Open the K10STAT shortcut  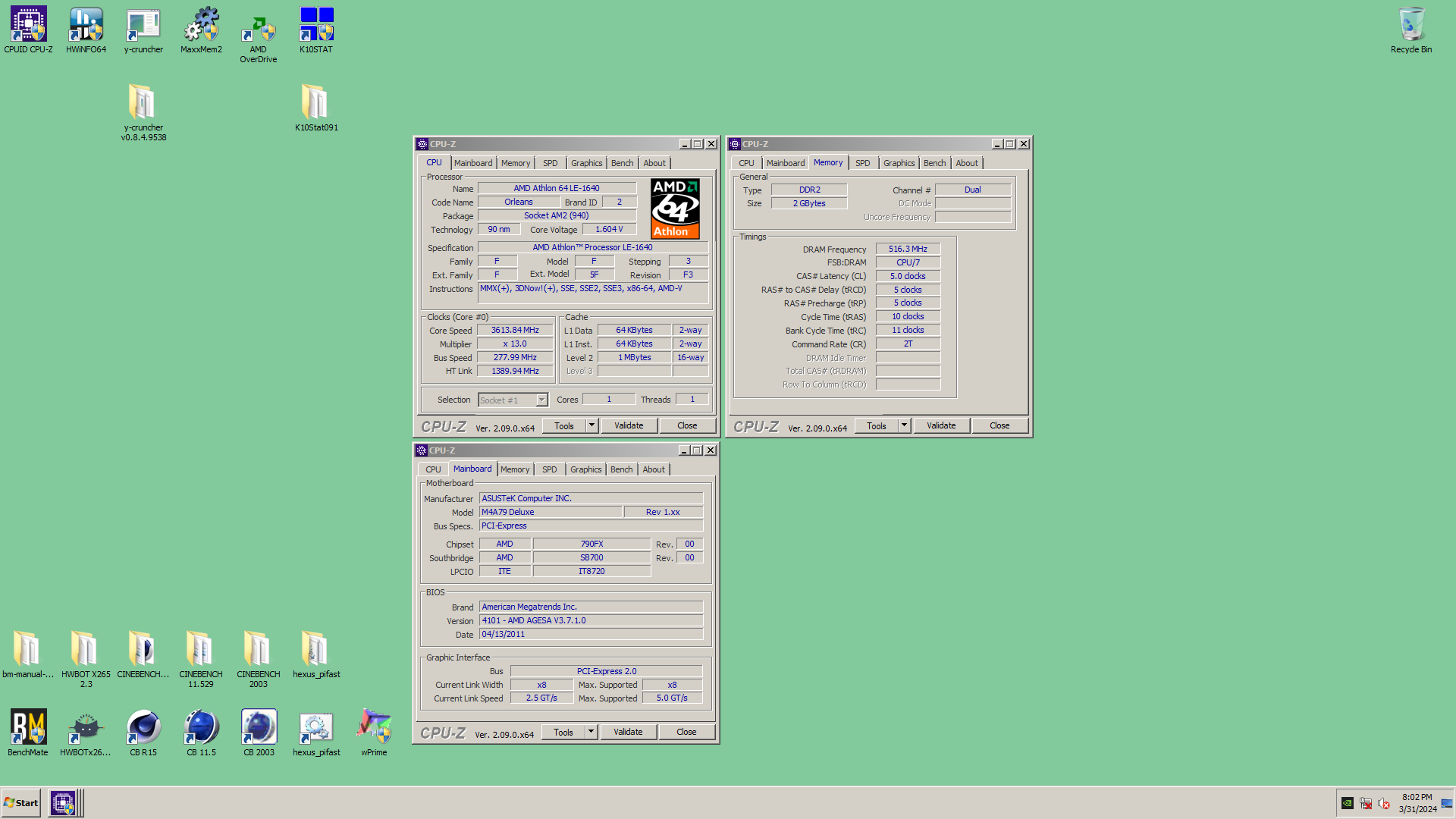316,30
